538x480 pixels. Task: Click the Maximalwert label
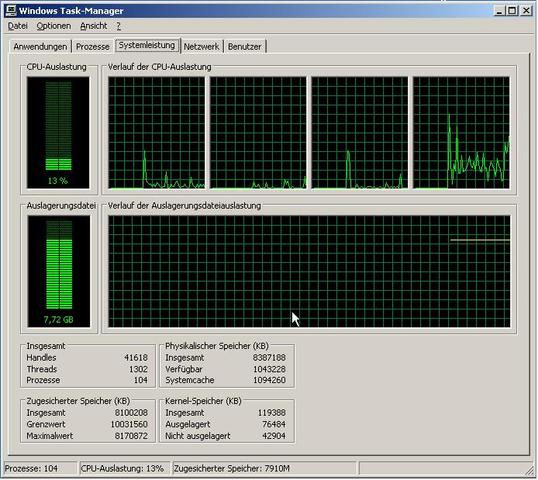point(50,436)
